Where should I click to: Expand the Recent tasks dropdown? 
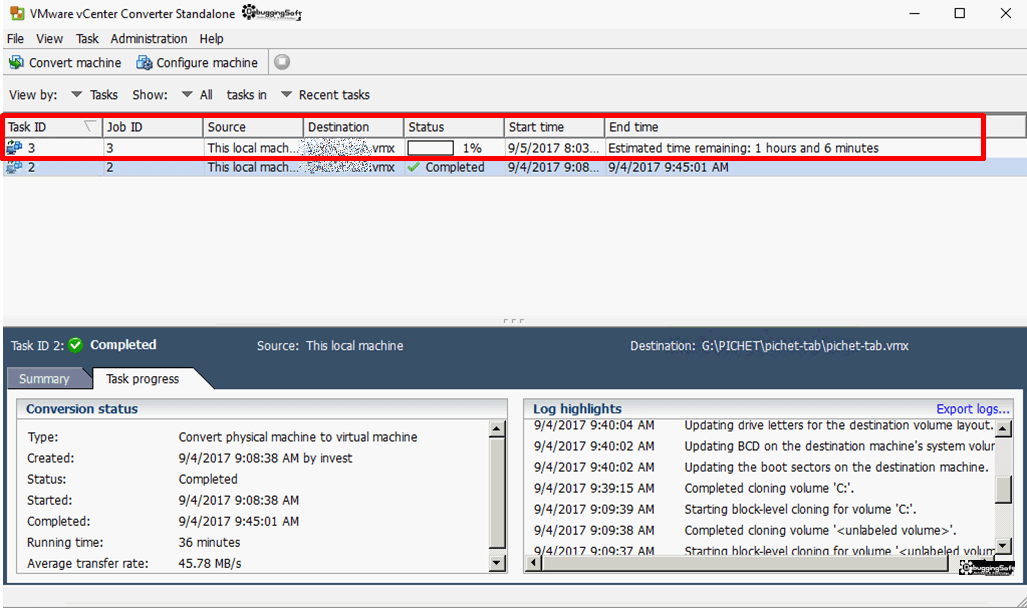[x=286, y=94]
